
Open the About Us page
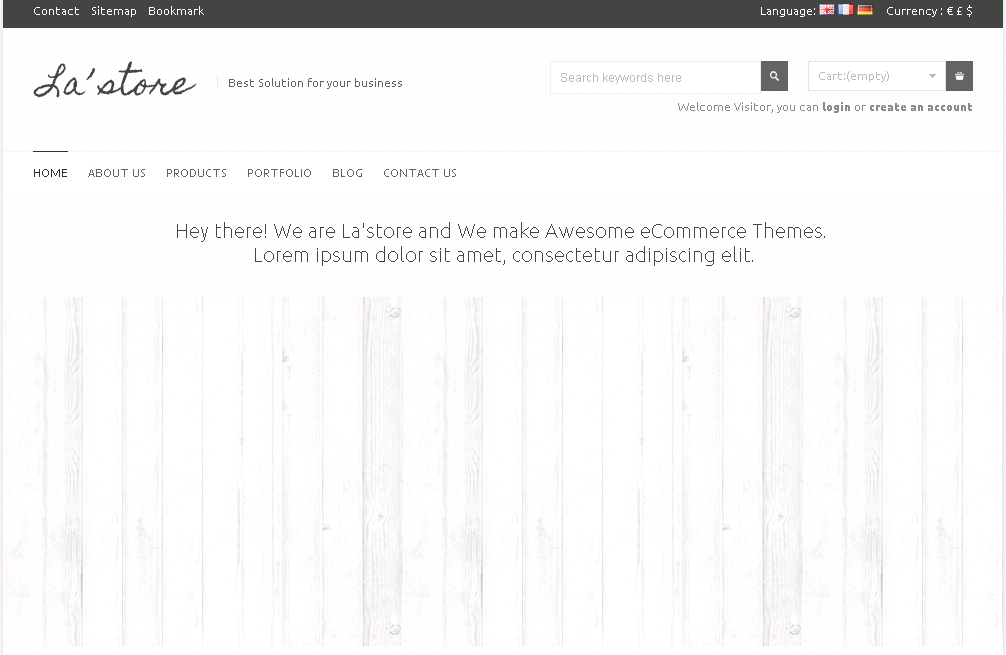(117, 173)
